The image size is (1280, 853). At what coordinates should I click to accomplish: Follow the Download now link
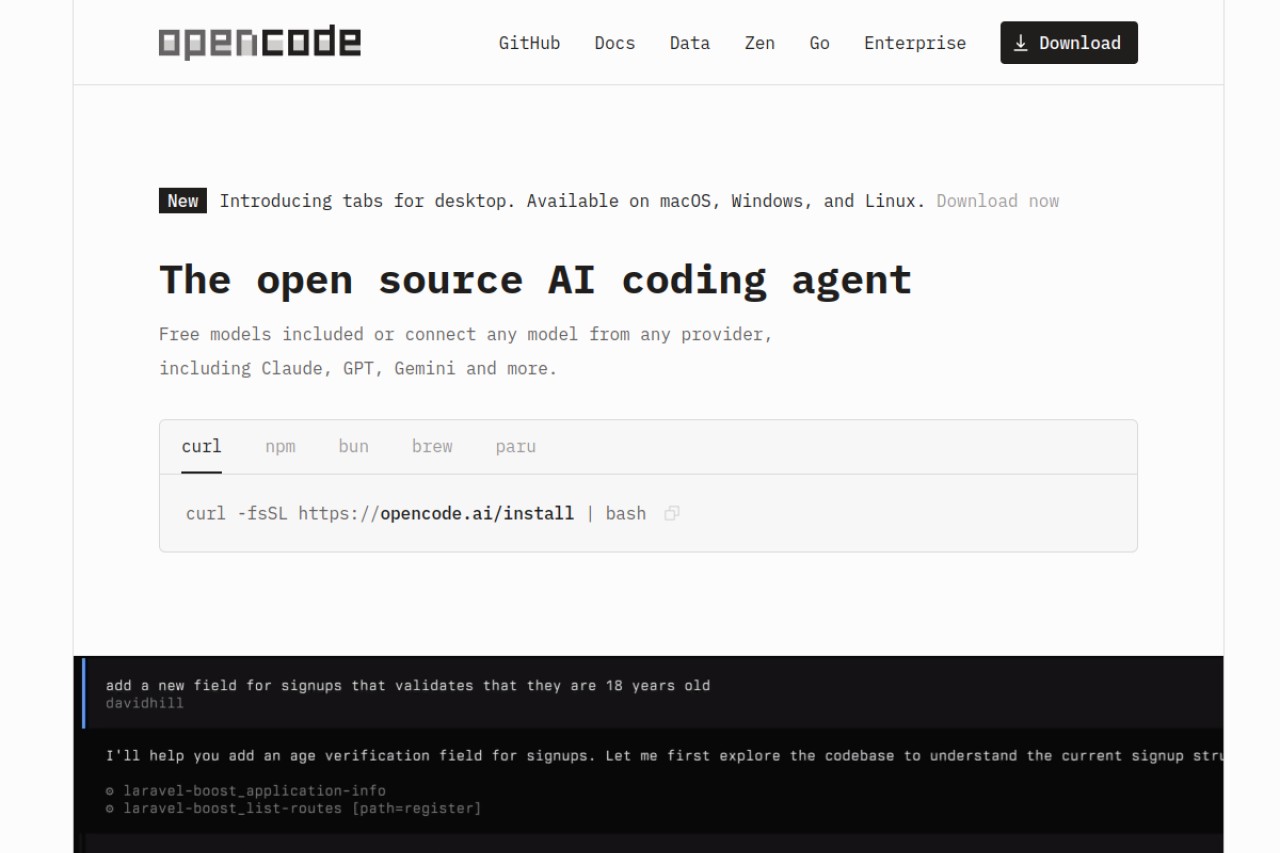[x=997, y=201]
